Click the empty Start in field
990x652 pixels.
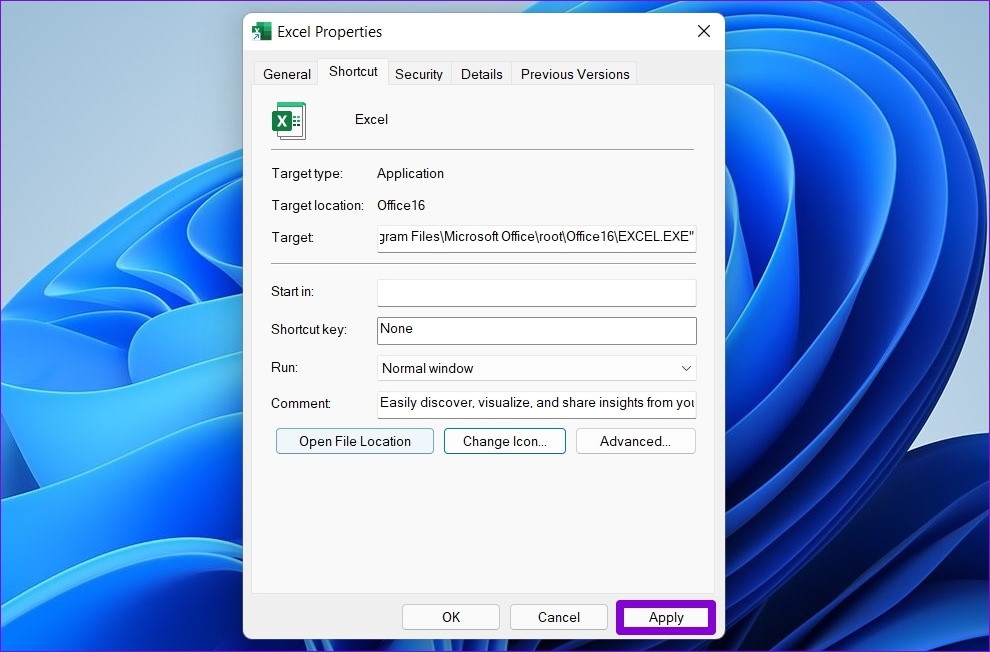[x=536, y=292]
